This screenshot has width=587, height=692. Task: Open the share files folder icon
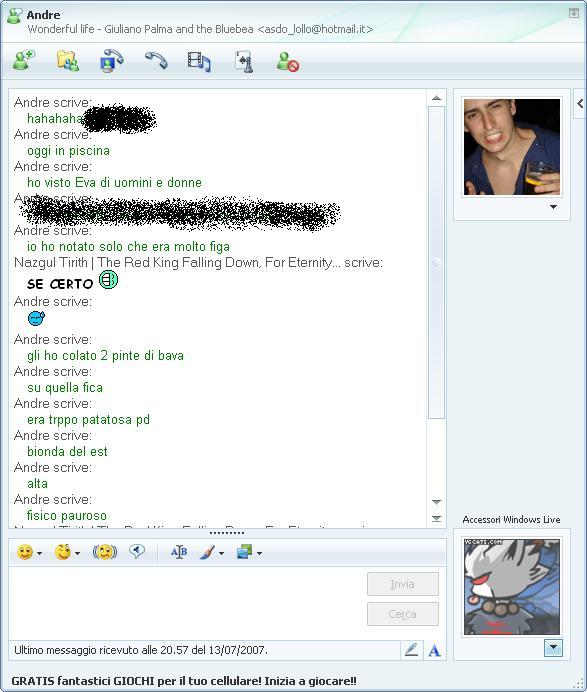coord(68,61)
